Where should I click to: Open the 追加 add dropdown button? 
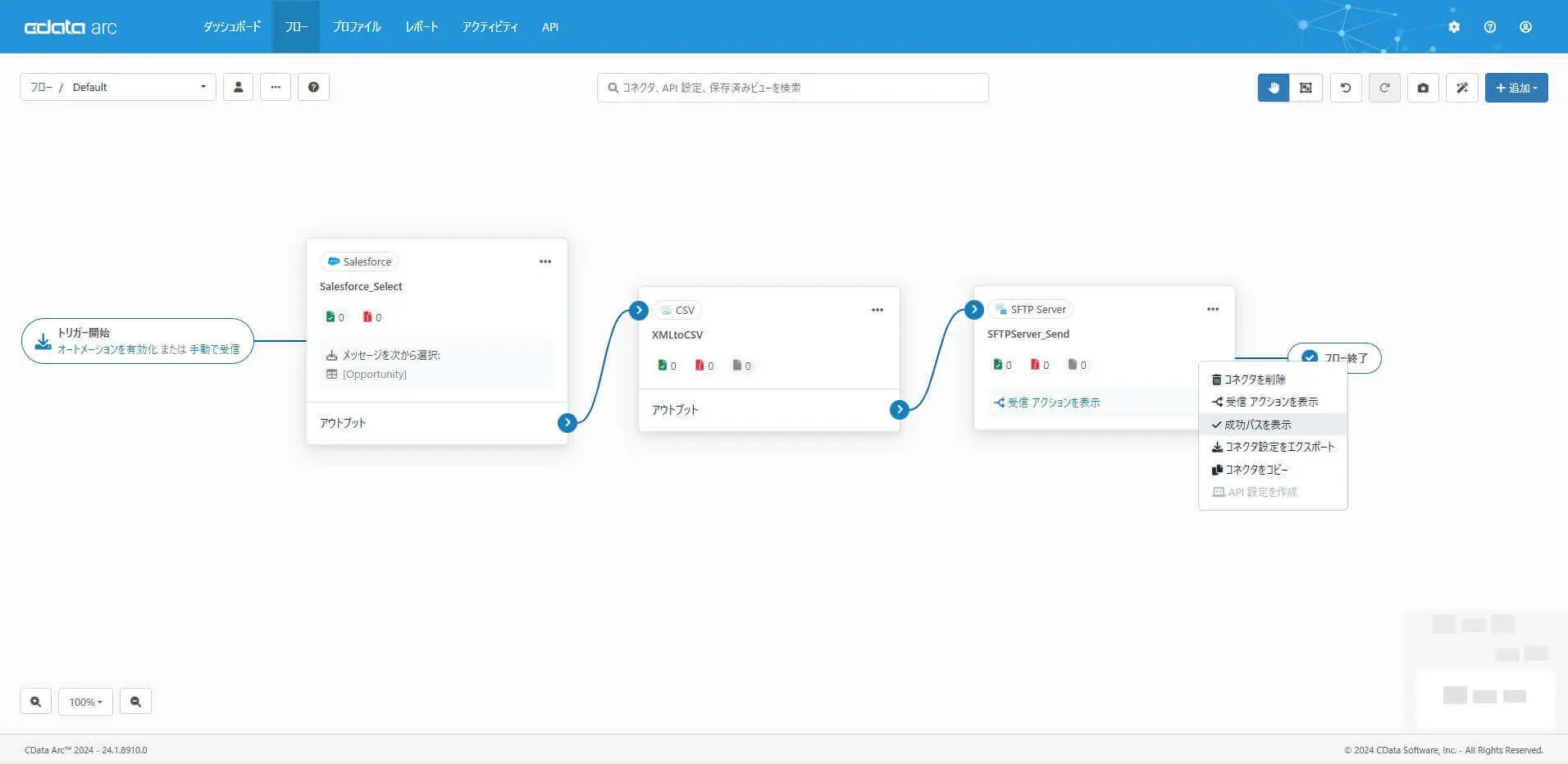tap(1516, 88)
